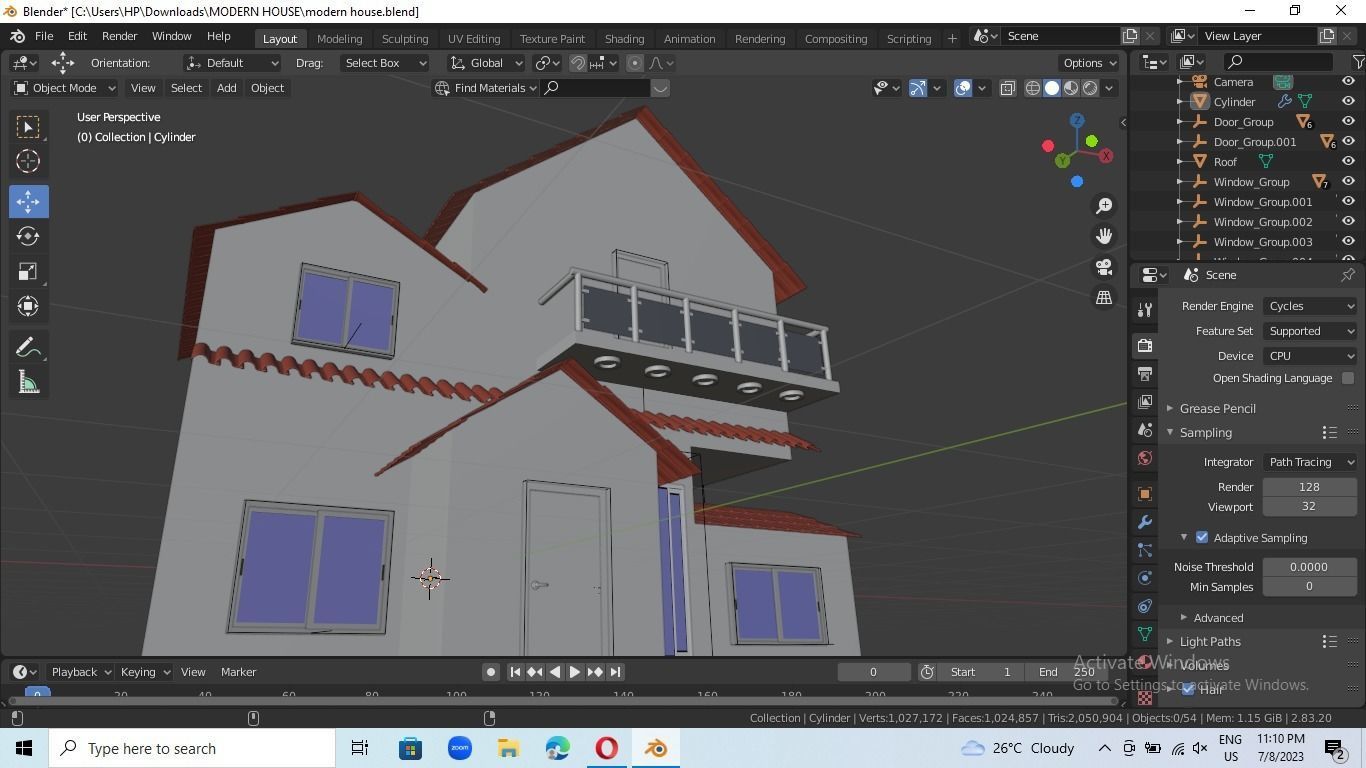
Task: Open the Object Constraints properties tab
Action: [1145, 606]
